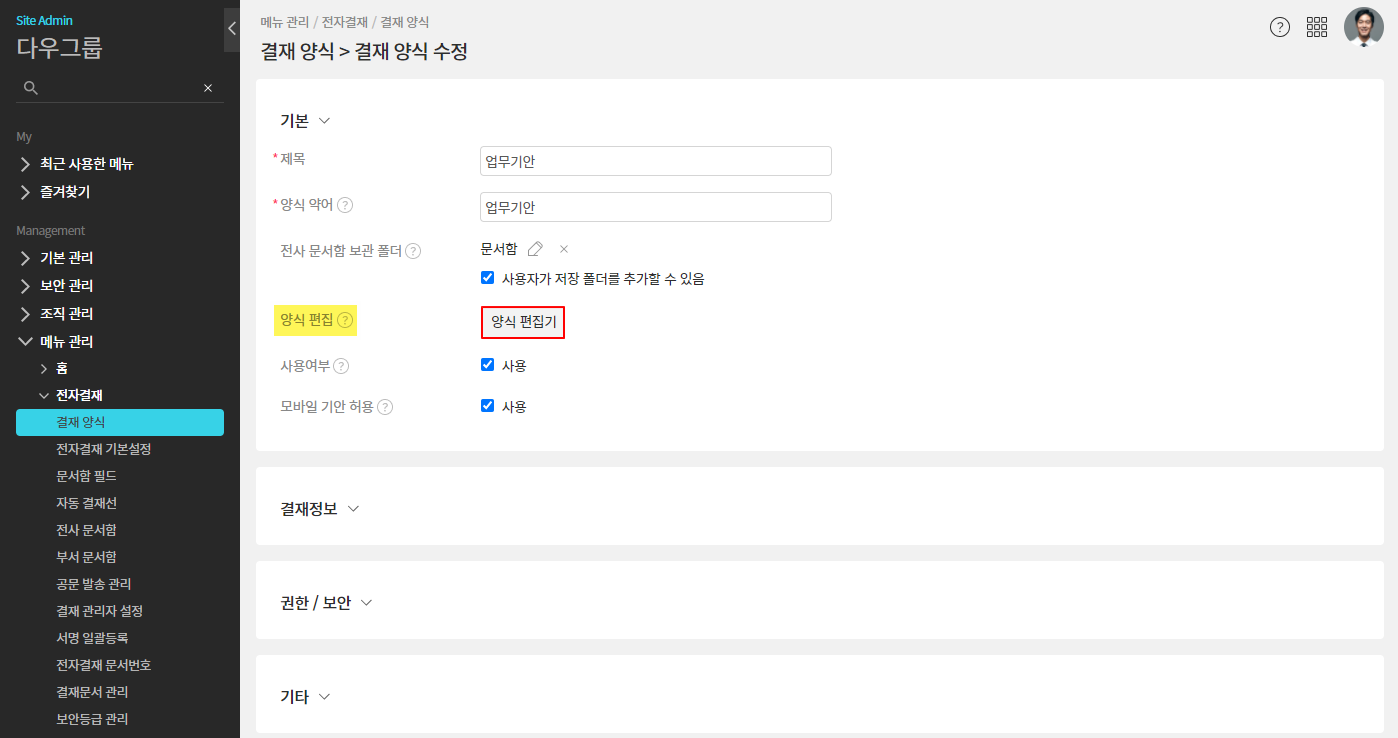Click the help icon beside 양식 편집
This screenshot has width=1398, height=738.
pyautogui.click(x=345, y=320)
